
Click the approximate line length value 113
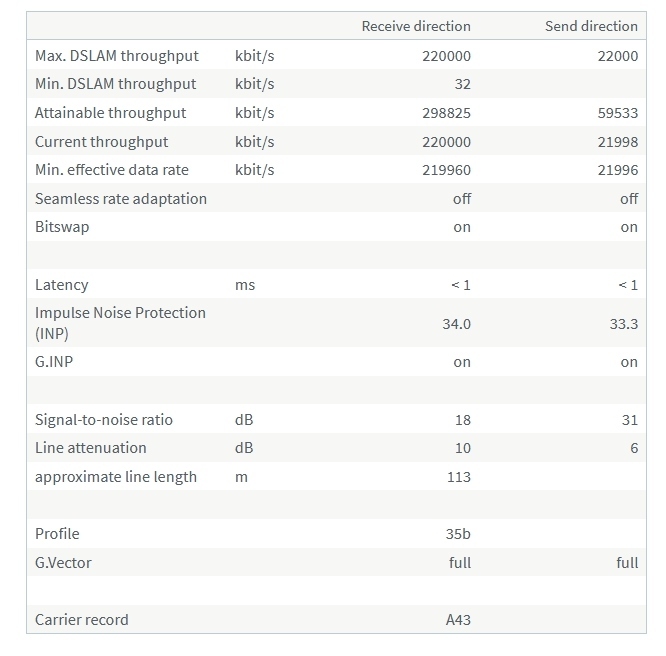459,477
